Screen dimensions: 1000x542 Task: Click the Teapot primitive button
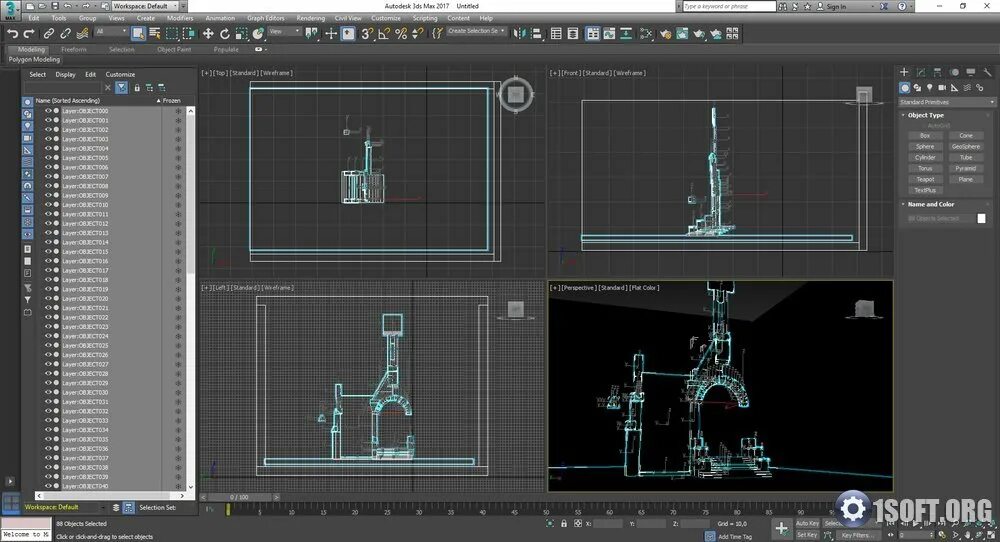point(925,179)
